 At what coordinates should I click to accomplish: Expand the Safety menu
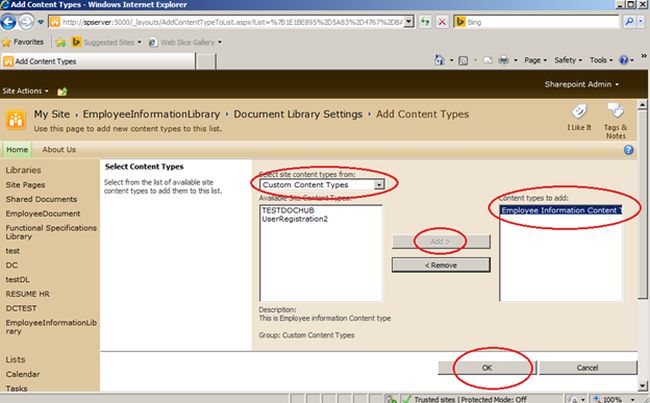pos(568,60)
